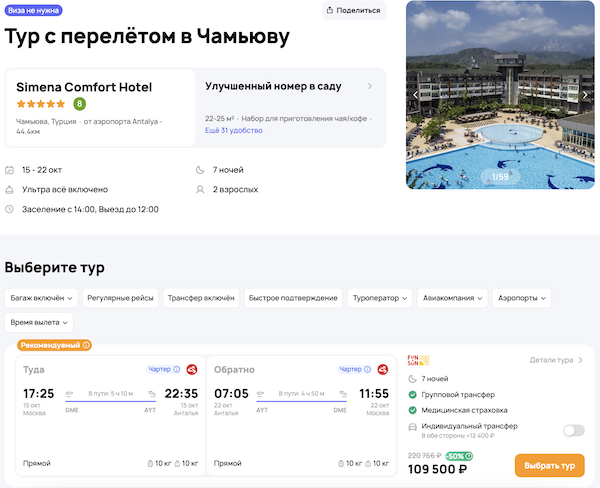Select the Трансфер включён filter chip
The height and width of the screenshot is (488, 600).
tap(199, 297)
